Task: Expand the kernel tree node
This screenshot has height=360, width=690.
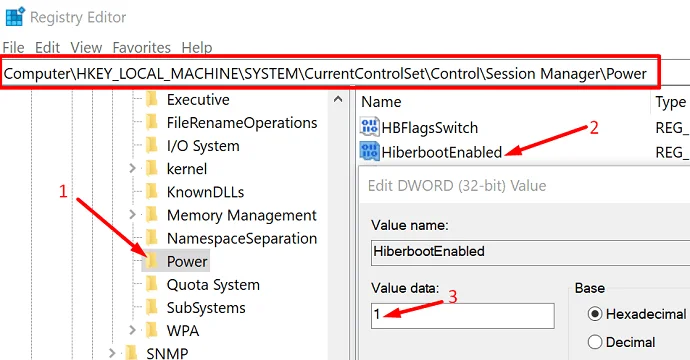Action: (x=132, y=169)
